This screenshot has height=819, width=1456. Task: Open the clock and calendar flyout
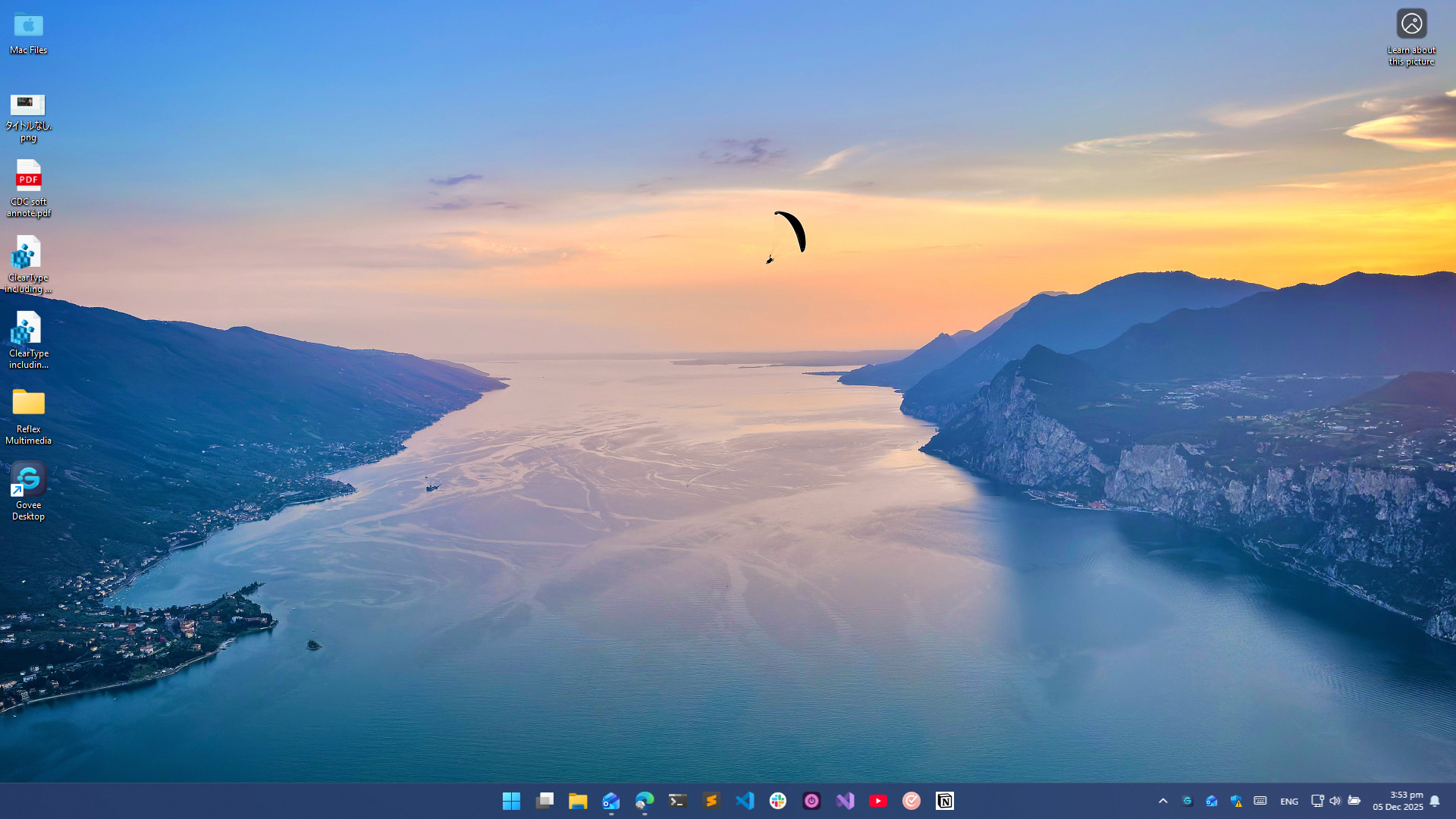(x=1398, y=801)
